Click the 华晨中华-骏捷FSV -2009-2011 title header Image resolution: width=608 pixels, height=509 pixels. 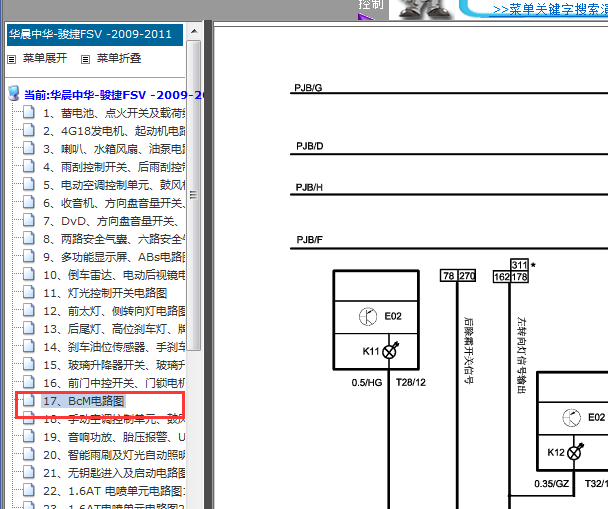tap(94, 35)
